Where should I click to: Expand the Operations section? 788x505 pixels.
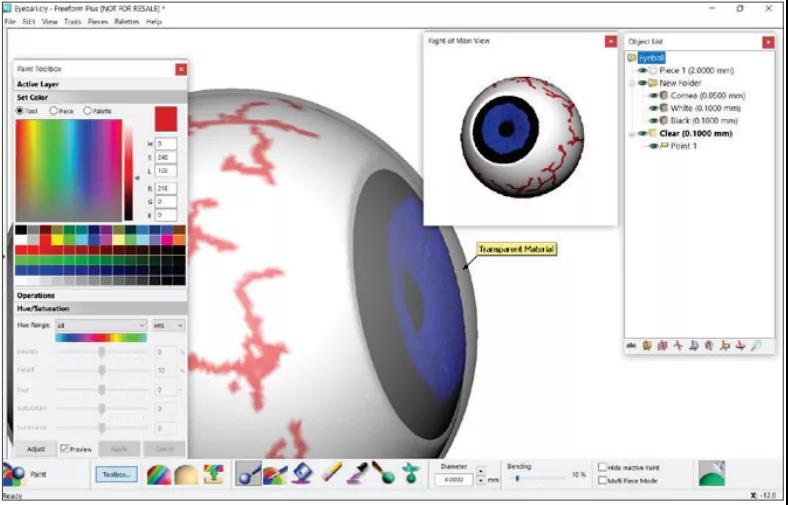click(x=100, y=295)
